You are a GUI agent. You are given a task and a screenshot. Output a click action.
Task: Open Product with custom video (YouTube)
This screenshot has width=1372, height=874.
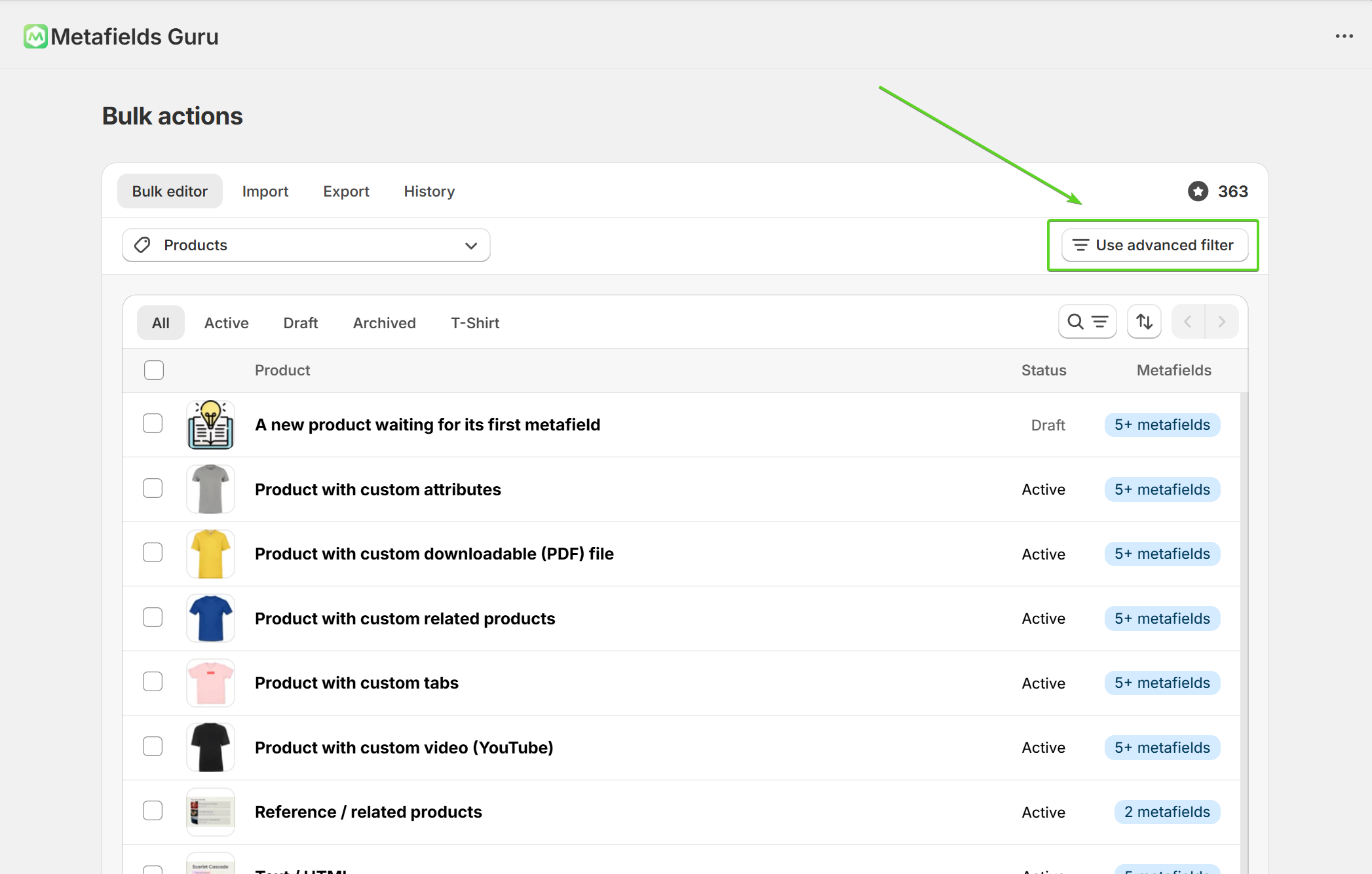(404, 748)
